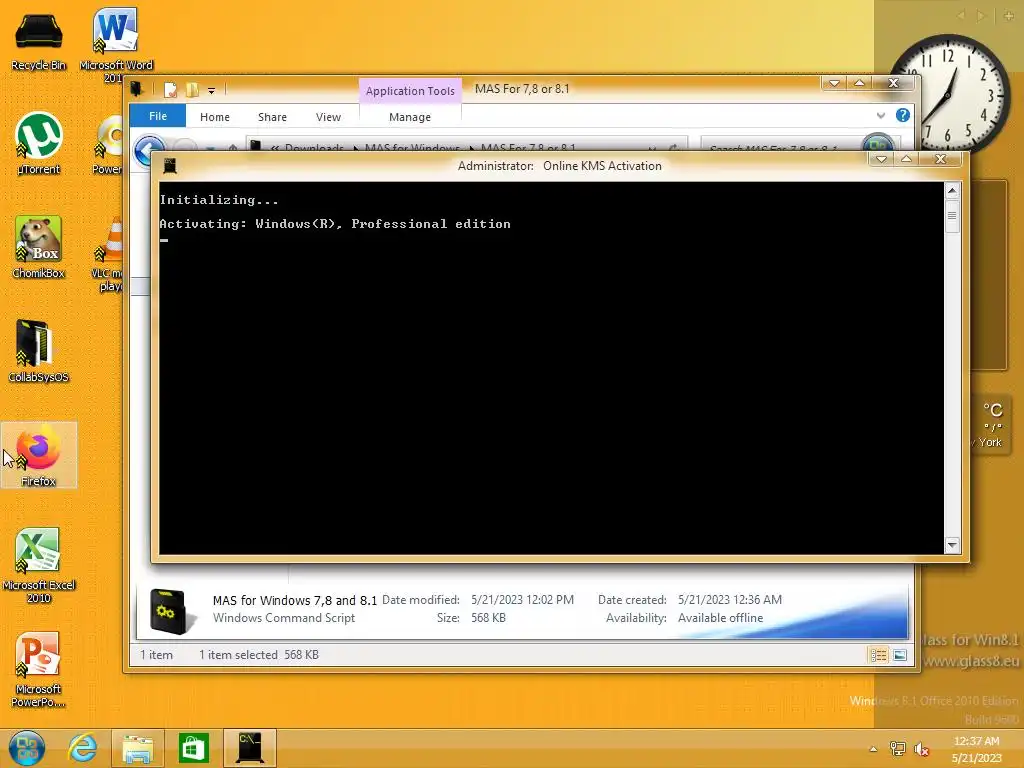This screenshot has width=1024, height=768.
Task: Open the Share ribbon tab
Action: coord(272,117)
